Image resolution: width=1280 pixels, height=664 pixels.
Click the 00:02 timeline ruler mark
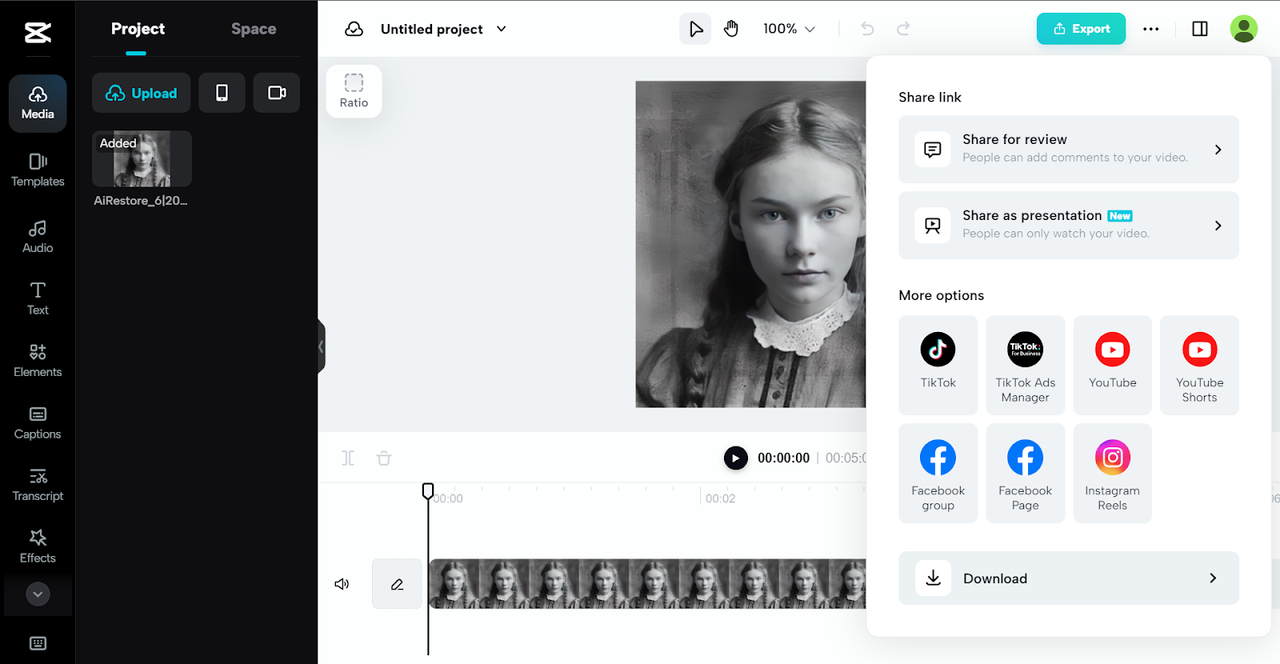720,498
